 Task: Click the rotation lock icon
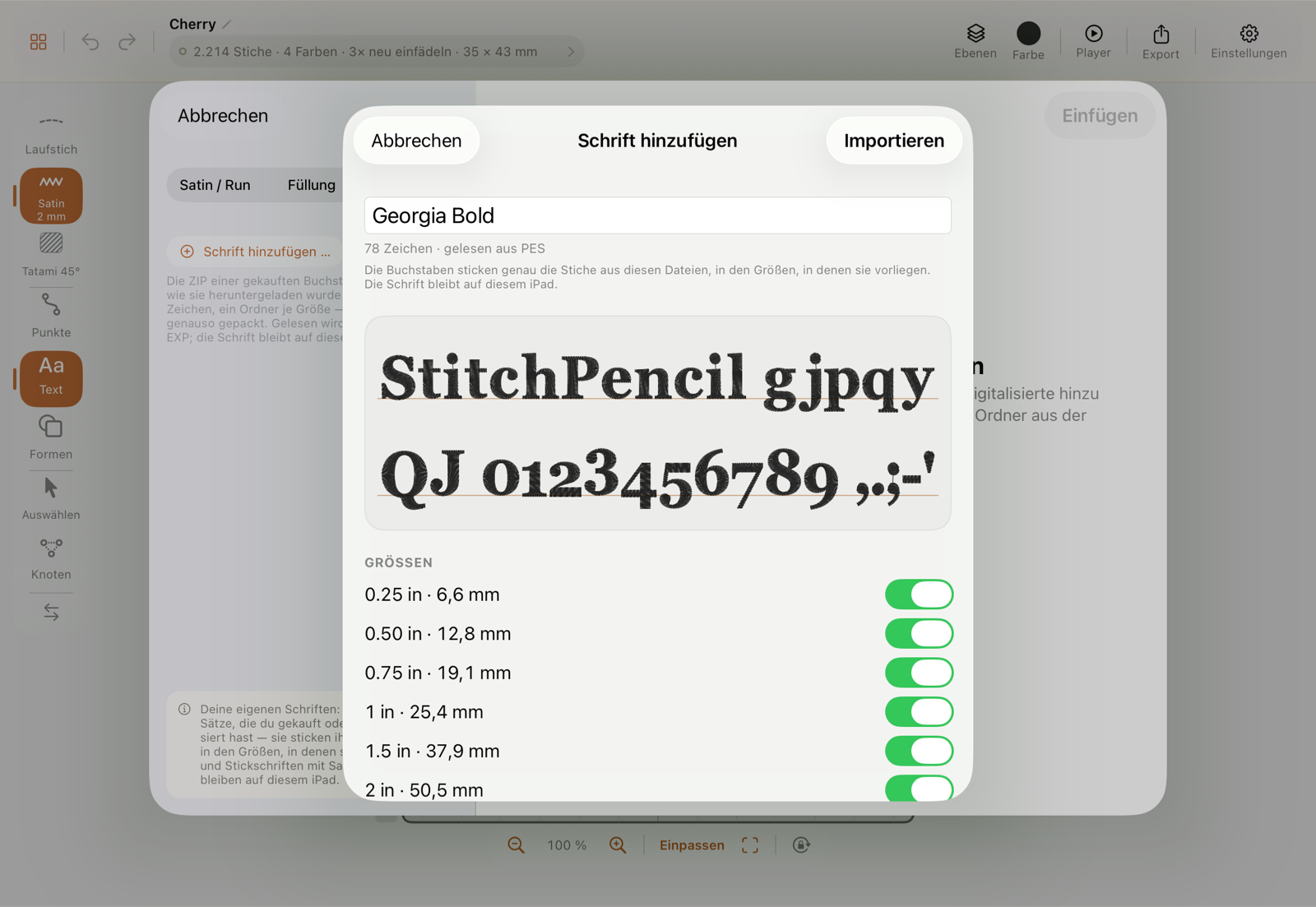801,845
